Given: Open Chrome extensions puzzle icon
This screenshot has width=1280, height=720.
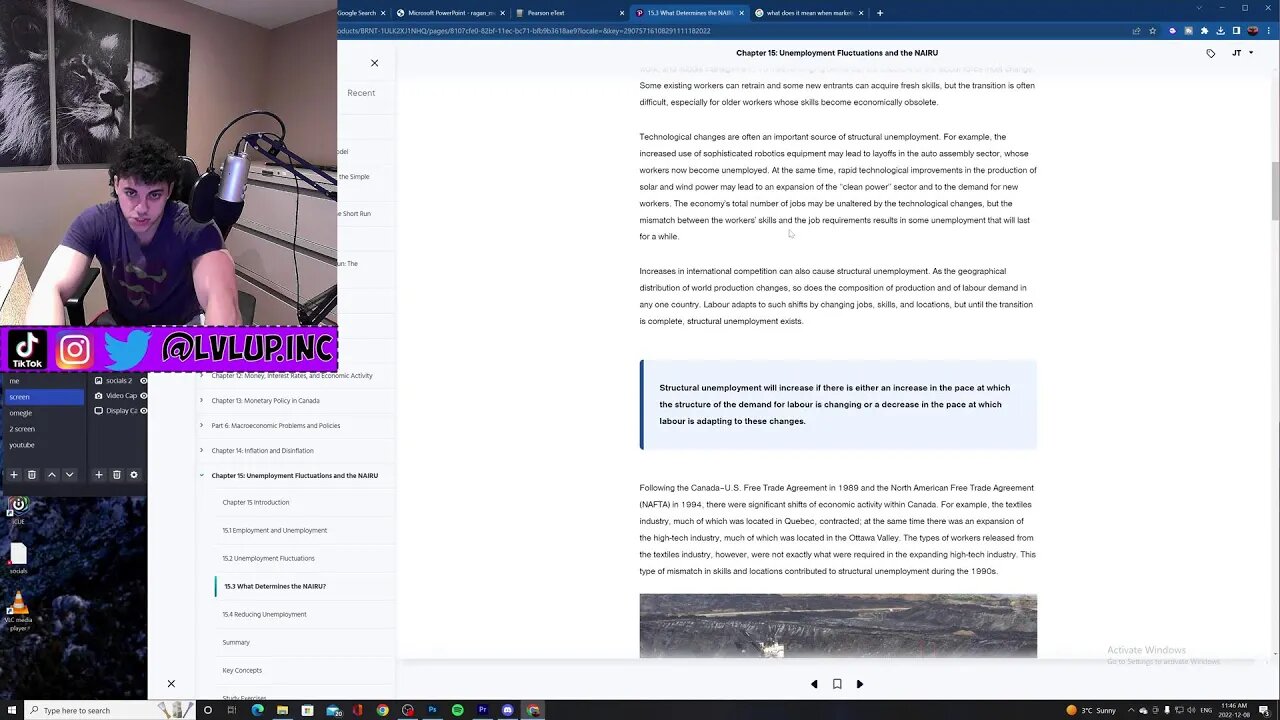Looking at the screenshot, I should (x=1204, y=31).
